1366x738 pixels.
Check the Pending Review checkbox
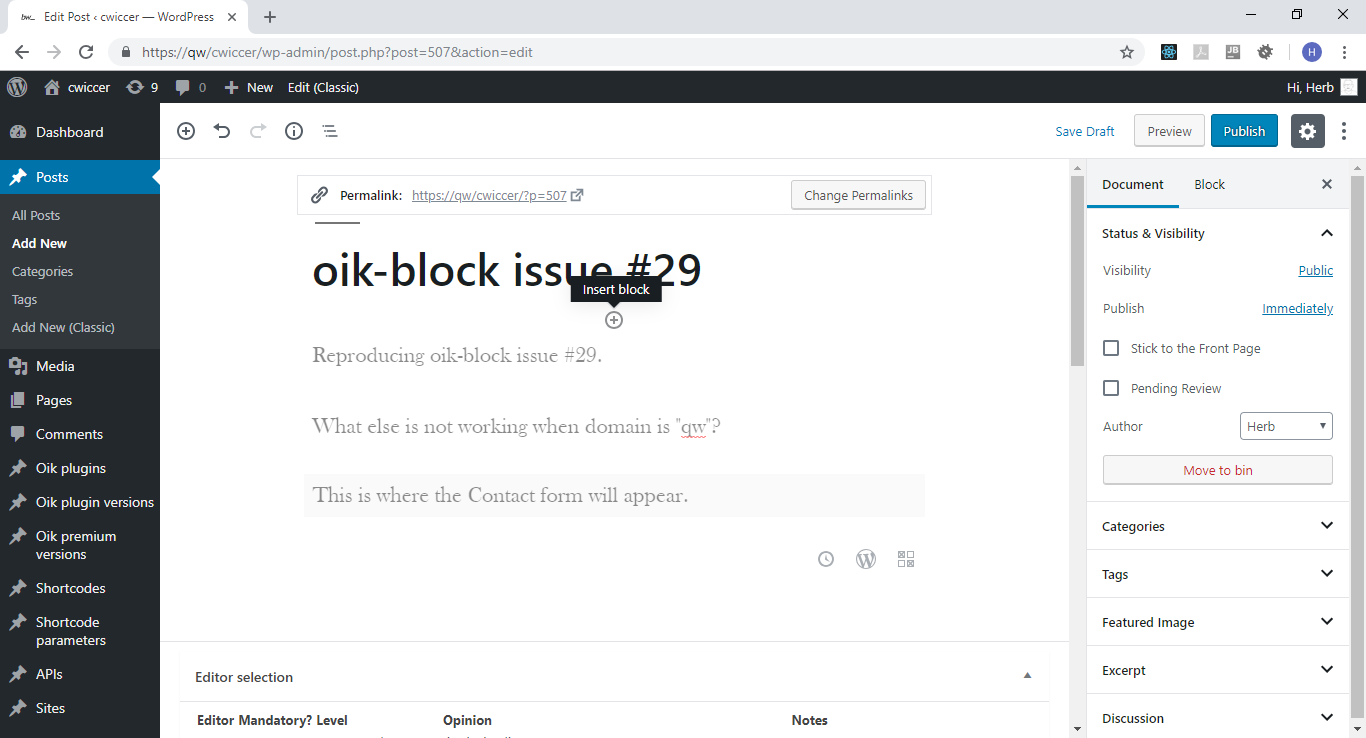(1110, 388)
